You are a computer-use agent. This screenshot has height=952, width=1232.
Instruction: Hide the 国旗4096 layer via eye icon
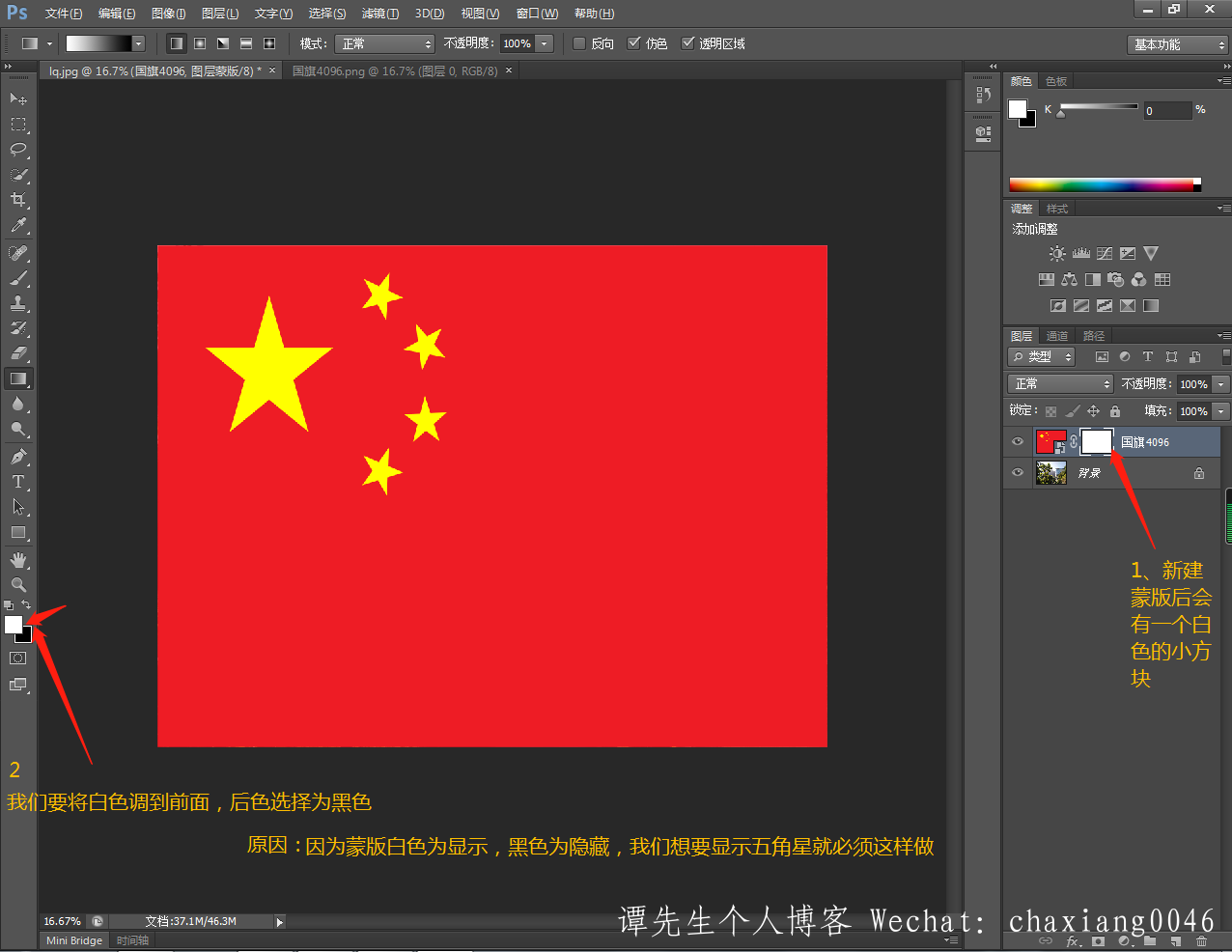pyautogui.click(x=1018, y=442)
